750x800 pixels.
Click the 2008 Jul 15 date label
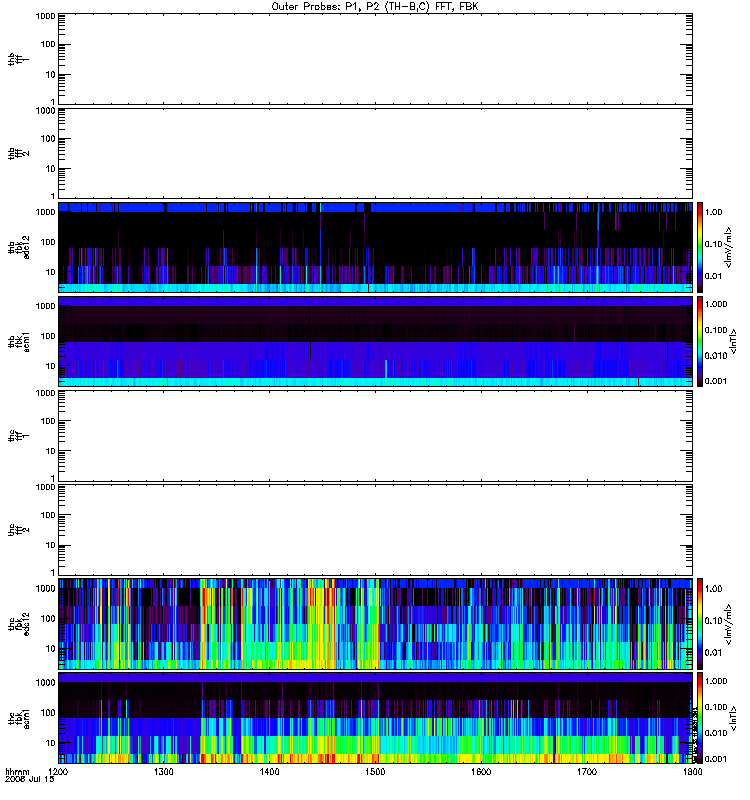pos(30,779)
